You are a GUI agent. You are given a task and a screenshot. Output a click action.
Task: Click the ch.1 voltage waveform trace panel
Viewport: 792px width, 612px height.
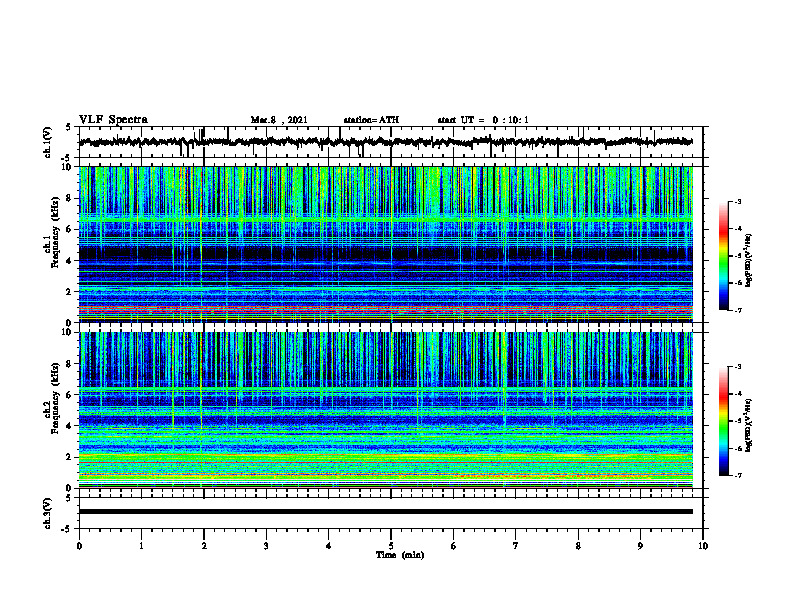tap(391, 142)
